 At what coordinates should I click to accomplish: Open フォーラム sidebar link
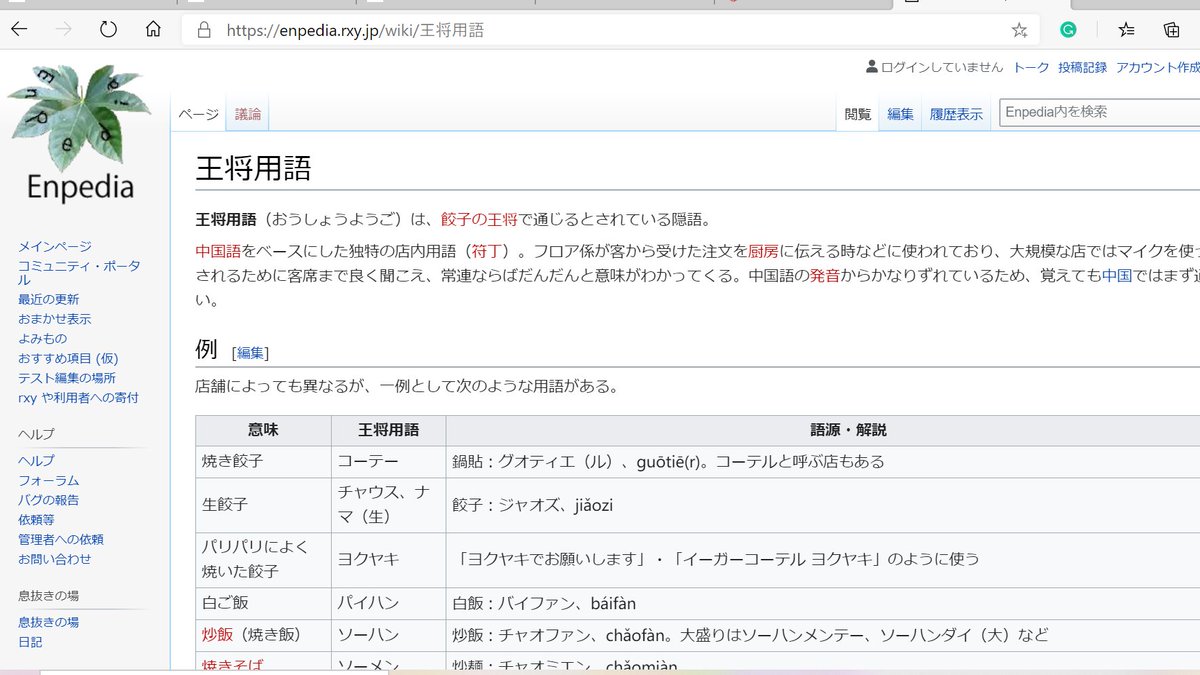point(48,481)
